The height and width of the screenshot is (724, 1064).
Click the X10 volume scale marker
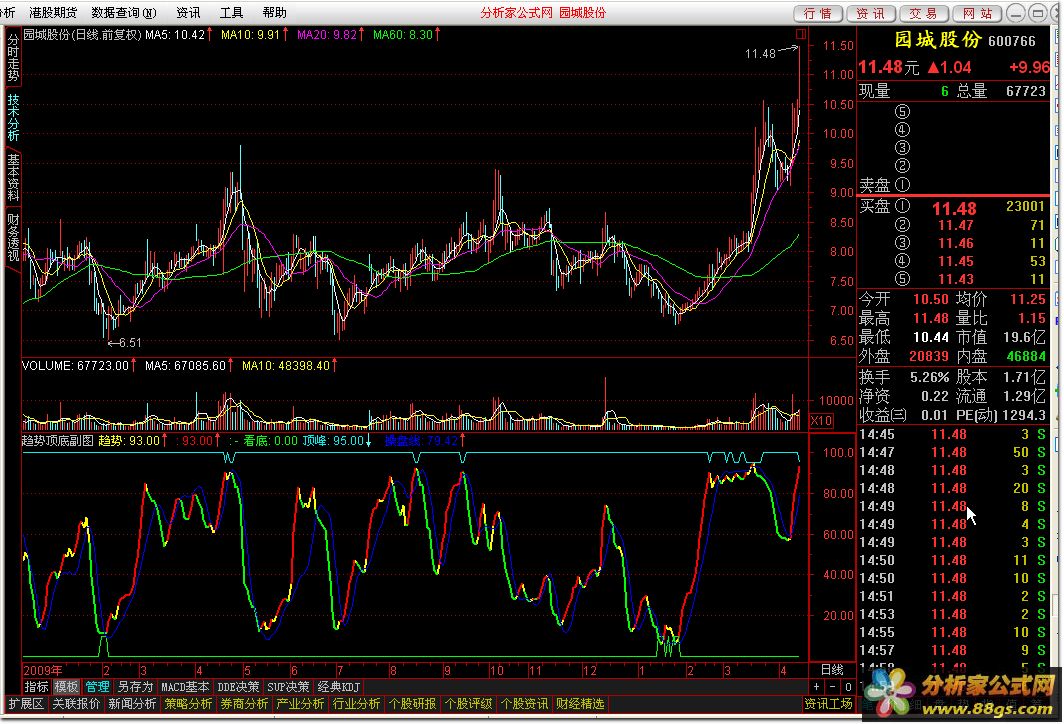tap(821, 421)
